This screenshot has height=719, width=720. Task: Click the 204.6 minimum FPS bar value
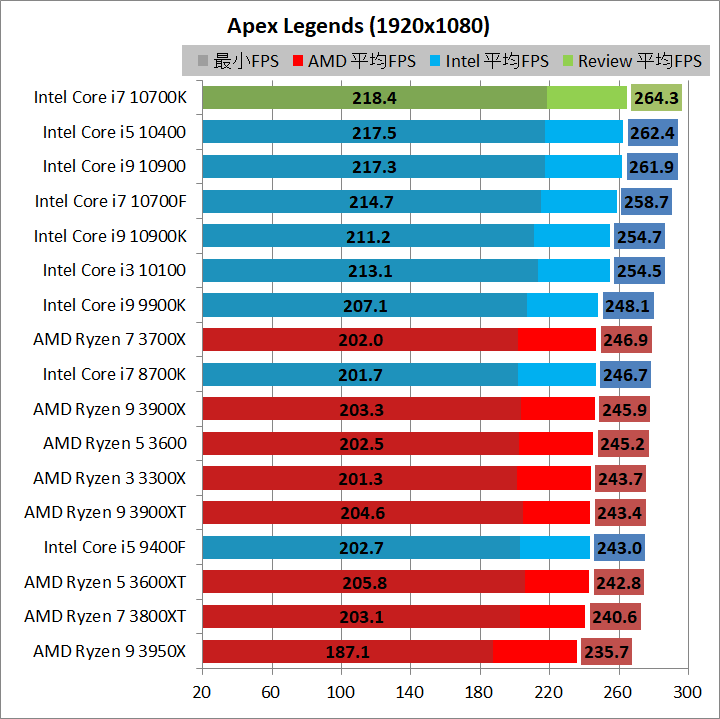click(x=363, y=513)
